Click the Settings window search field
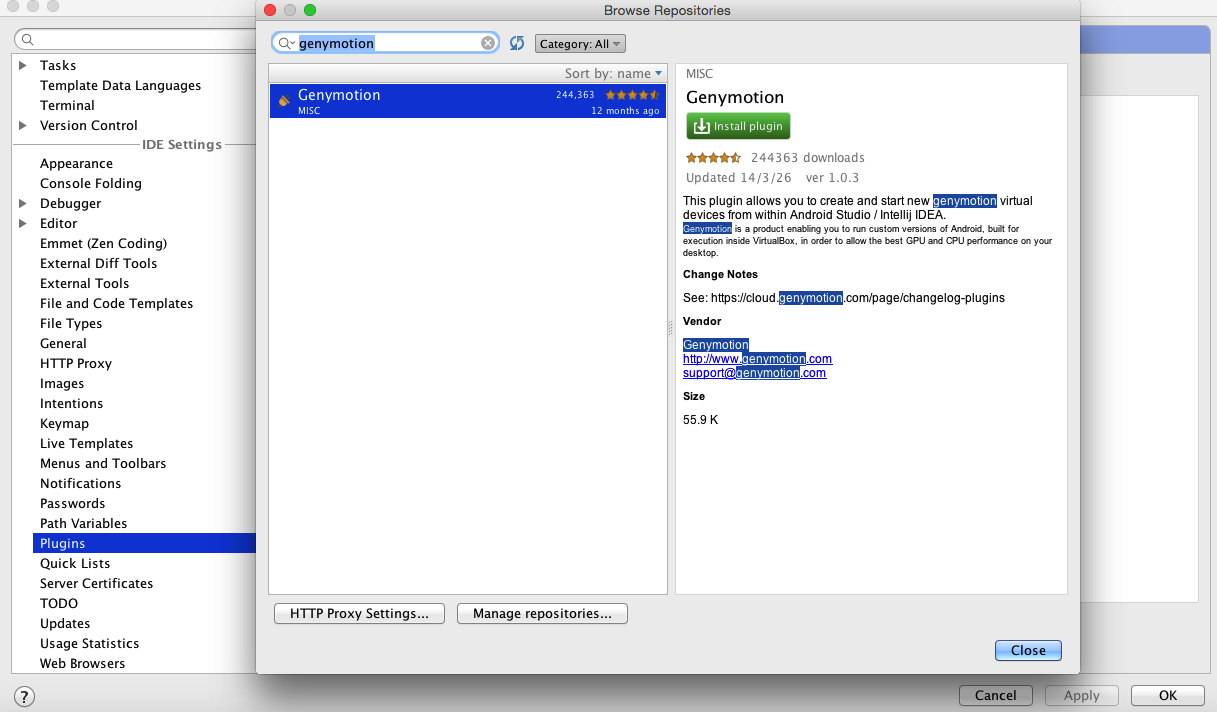This screenshot has width=1217, height=712. 135,40
